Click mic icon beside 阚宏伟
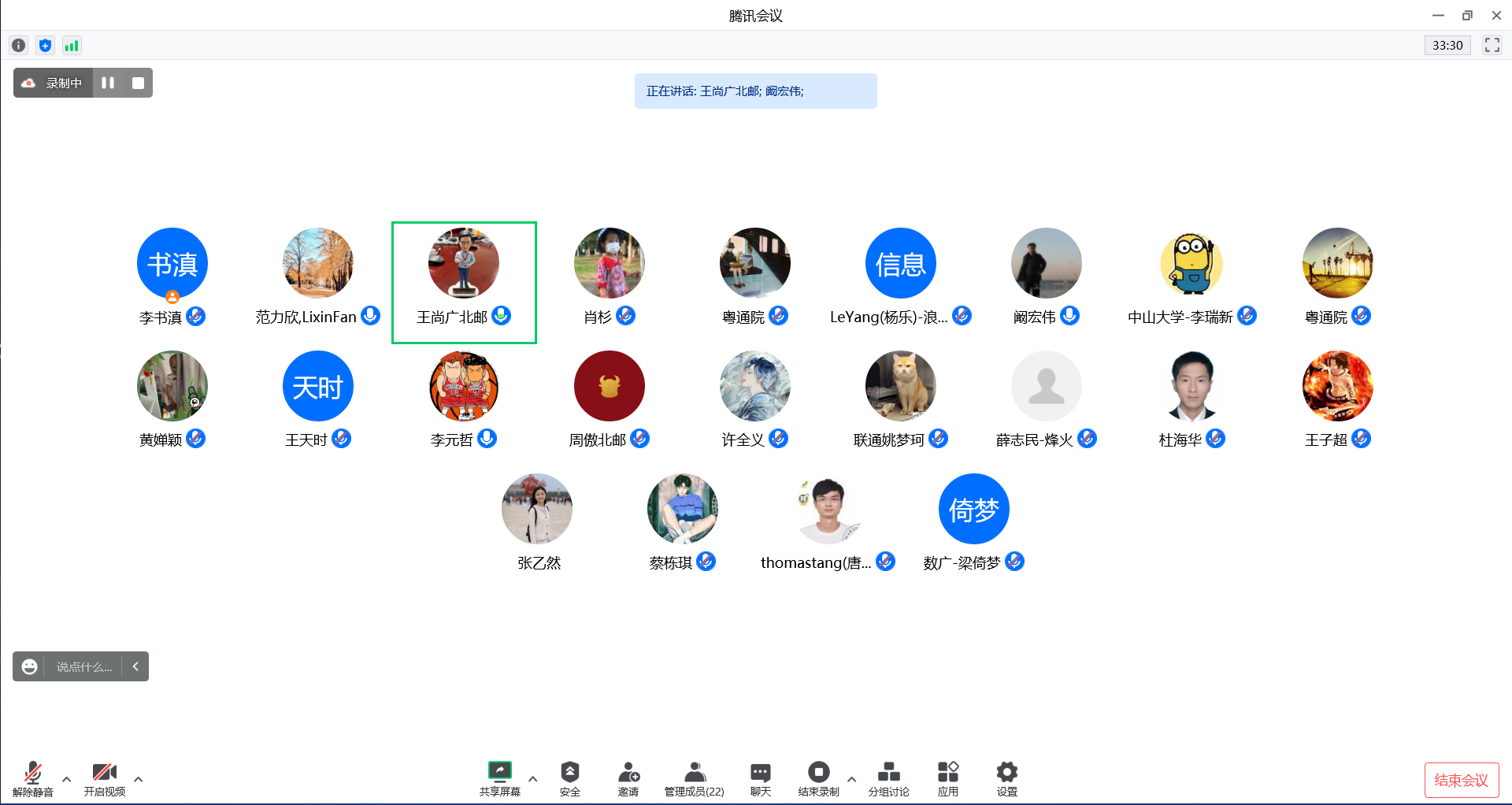Image resolution: width=1512 pixels, height=805 pixels. coord(1070,315)
